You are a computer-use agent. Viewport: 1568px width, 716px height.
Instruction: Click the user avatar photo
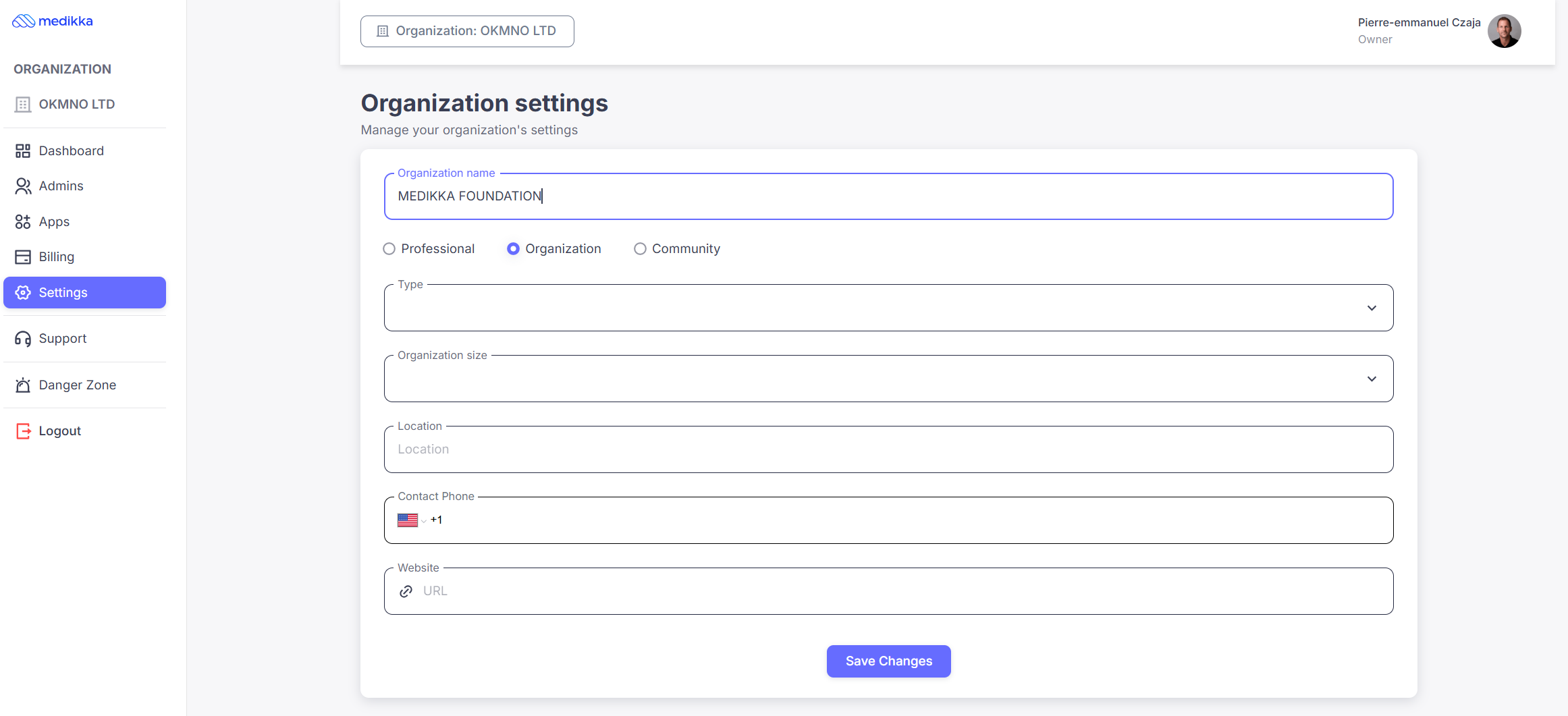pos(1505,31)
